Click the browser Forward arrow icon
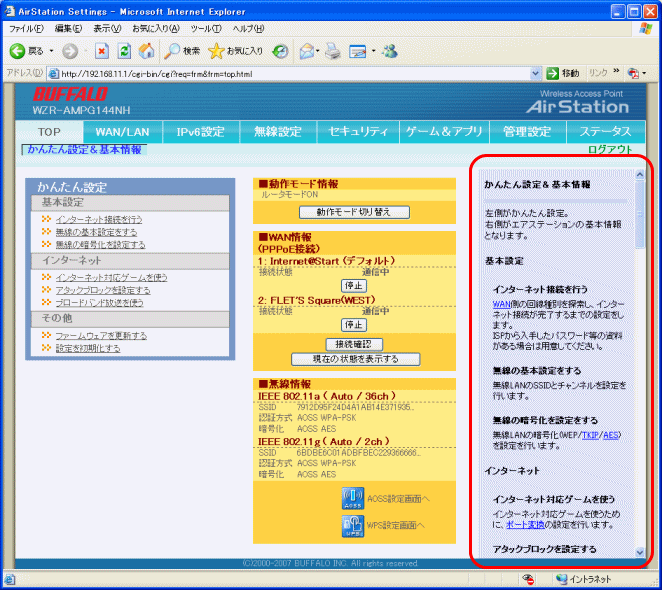Viewport: 662px width, 590px height. [x=69, y=51]
